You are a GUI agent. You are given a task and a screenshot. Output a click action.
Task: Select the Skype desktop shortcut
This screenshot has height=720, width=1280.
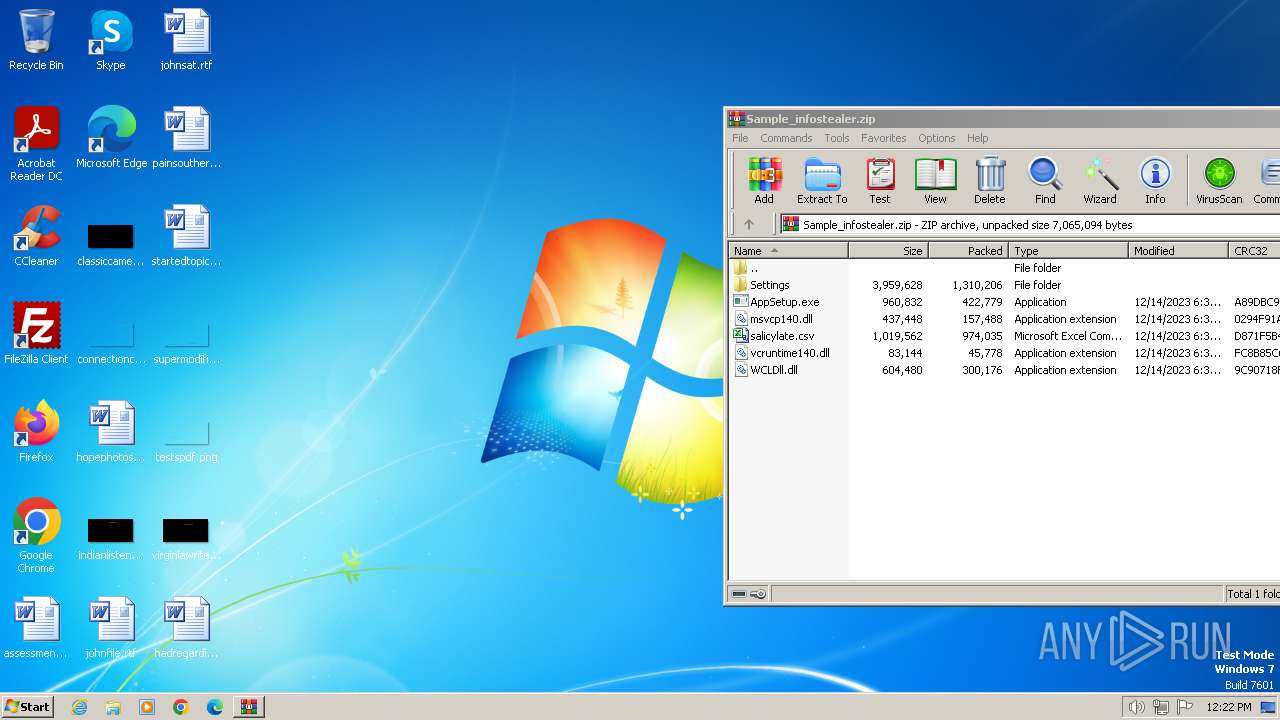[x=110, y=40]
